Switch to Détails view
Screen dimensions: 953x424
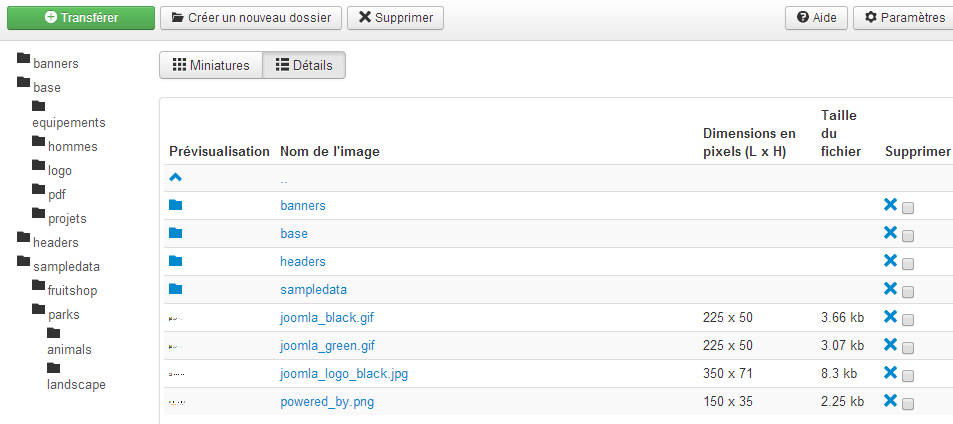[x=304, y=65]
